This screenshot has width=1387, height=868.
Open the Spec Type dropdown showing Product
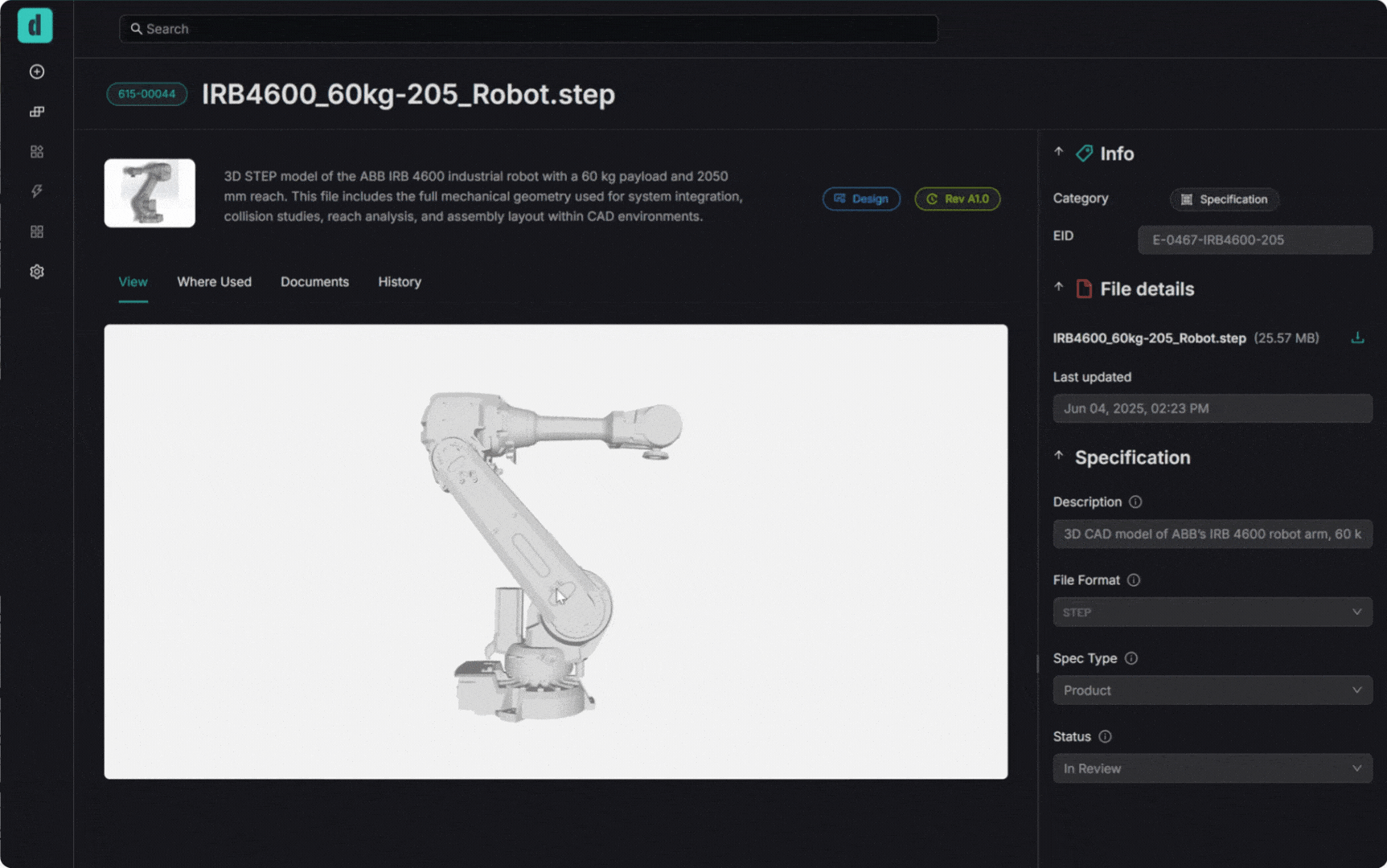(x=1212, y=690)
